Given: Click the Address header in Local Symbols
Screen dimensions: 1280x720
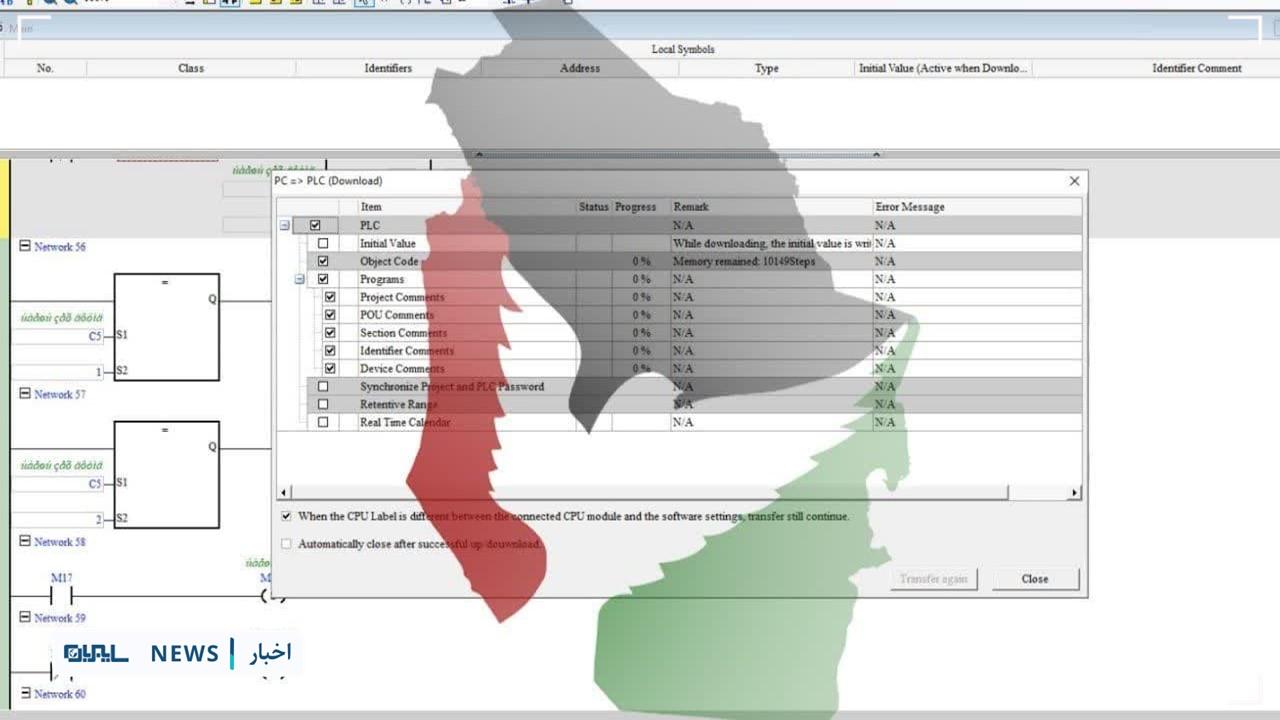Looking at the screenshot, I should click(x=580, y=68).
